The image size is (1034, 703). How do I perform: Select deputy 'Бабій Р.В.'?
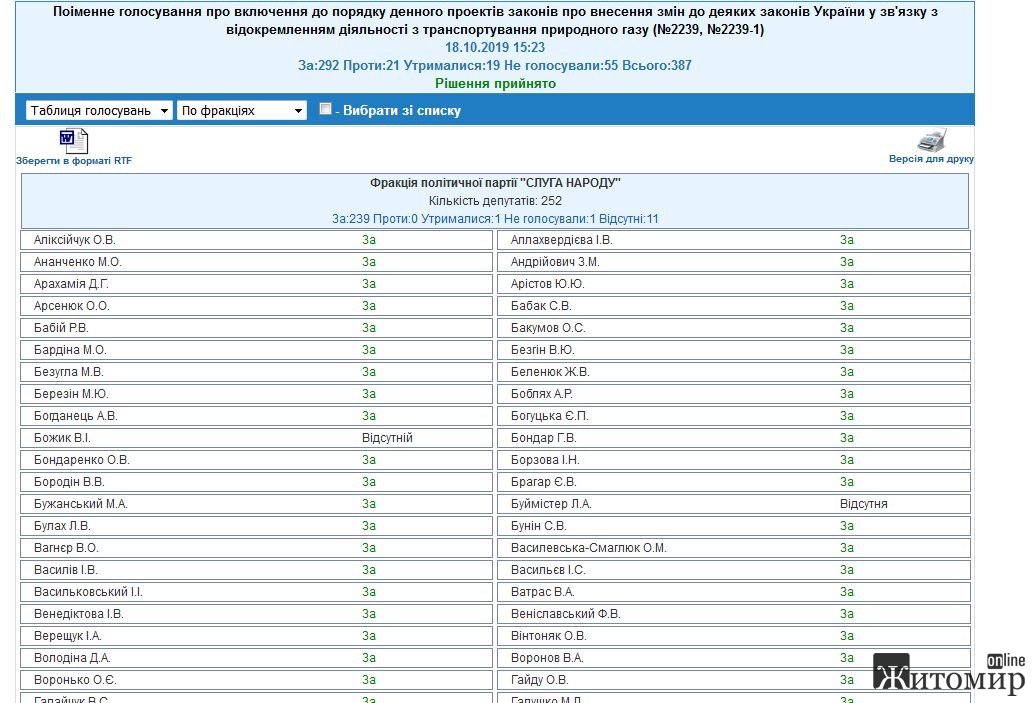(61, 328)
